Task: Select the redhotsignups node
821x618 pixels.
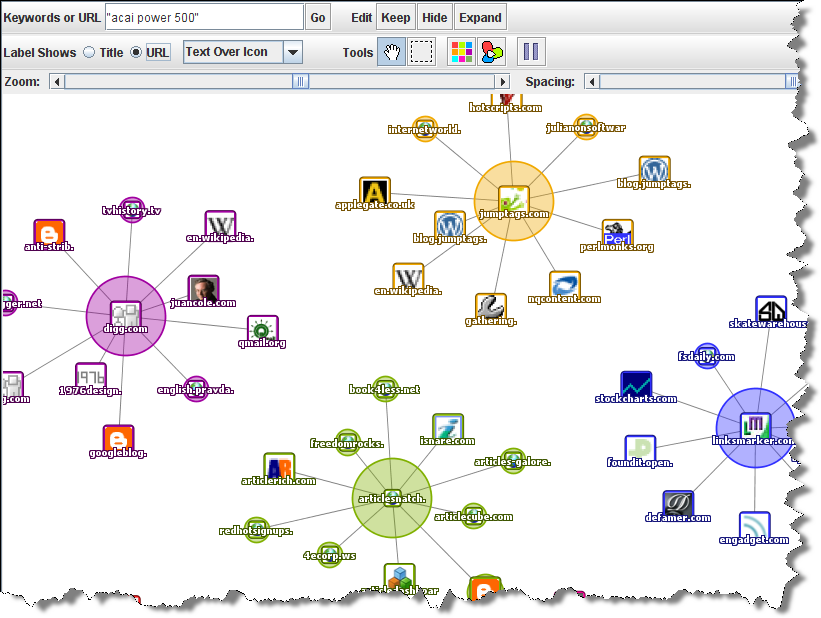Action: tap(257, 530)
